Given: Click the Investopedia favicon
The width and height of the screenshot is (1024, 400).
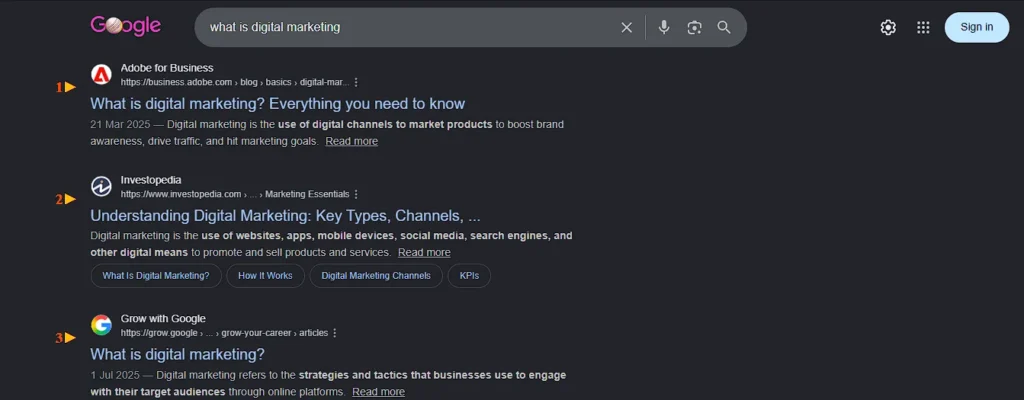Looking at the screenshot, I should (x=101, y=186).
